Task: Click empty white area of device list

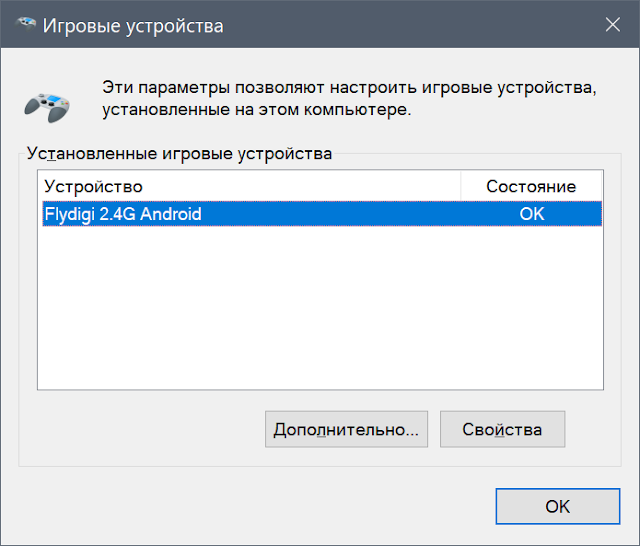Action: tap(320, 307)
